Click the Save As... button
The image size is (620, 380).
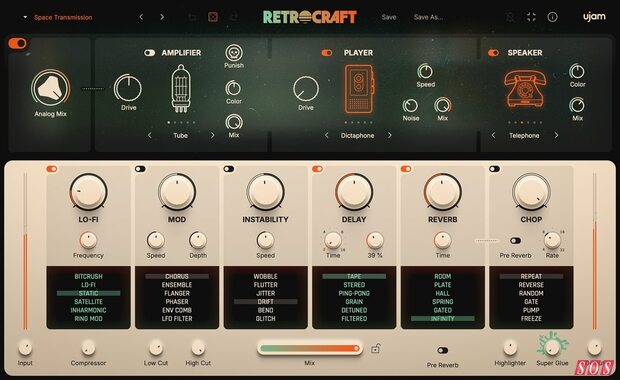point(429,17)
